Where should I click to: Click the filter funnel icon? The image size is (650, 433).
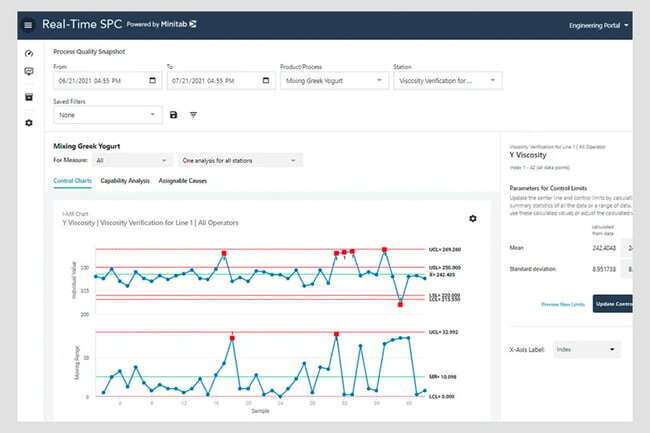tap(193, 115)
